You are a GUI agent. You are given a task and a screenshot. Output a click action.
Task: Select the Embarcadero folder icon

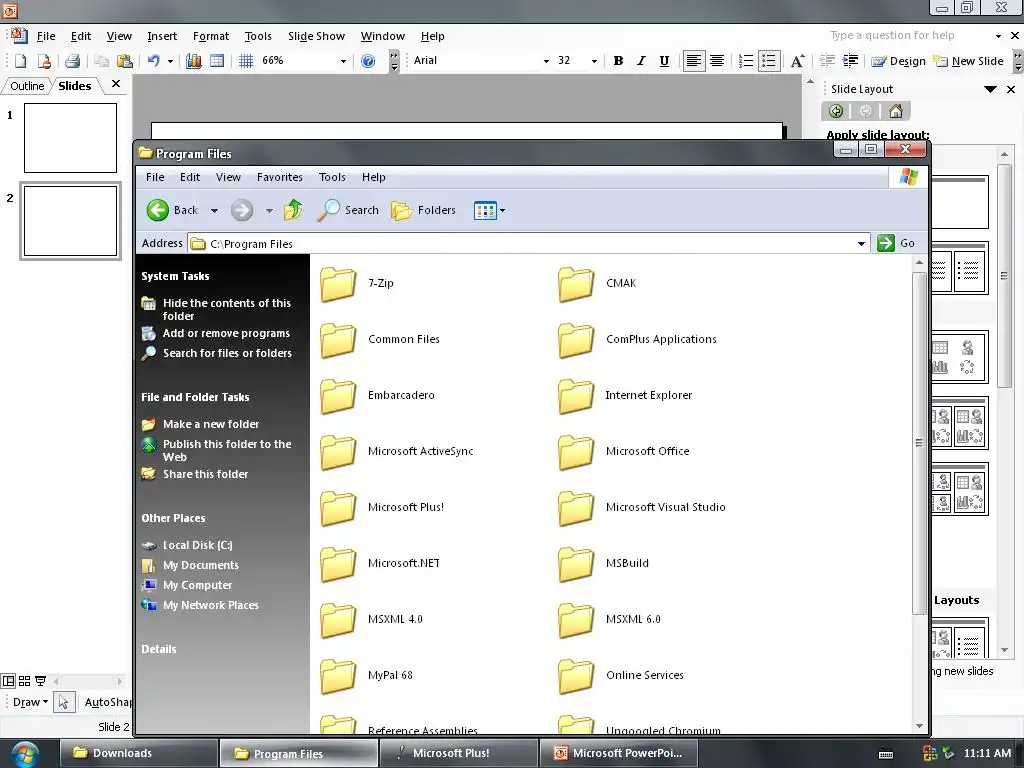tap(338, 396)
